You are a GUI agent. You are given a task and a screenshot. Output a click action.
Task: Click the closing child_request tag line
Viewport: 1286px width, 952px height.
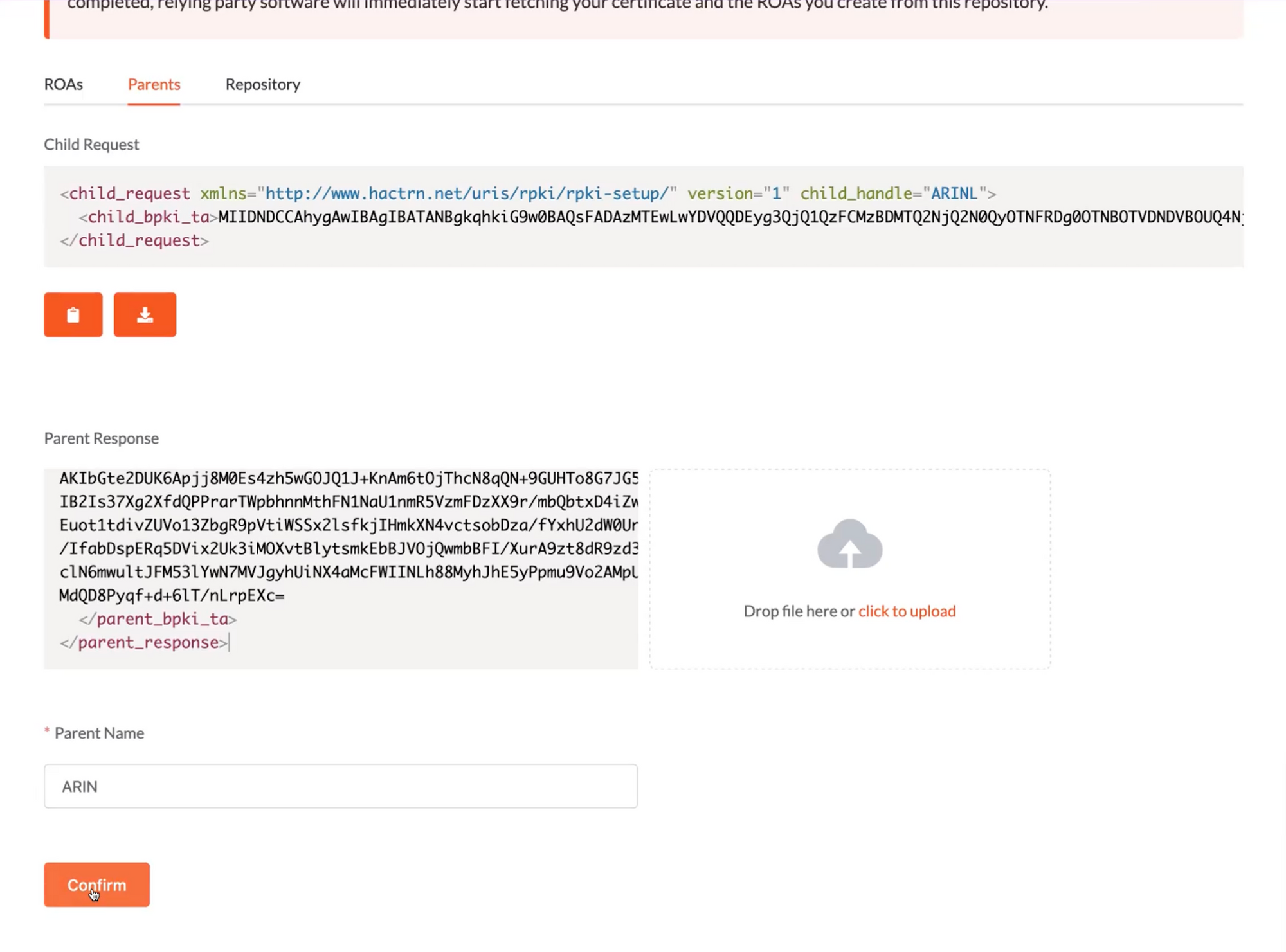[134, 240]
